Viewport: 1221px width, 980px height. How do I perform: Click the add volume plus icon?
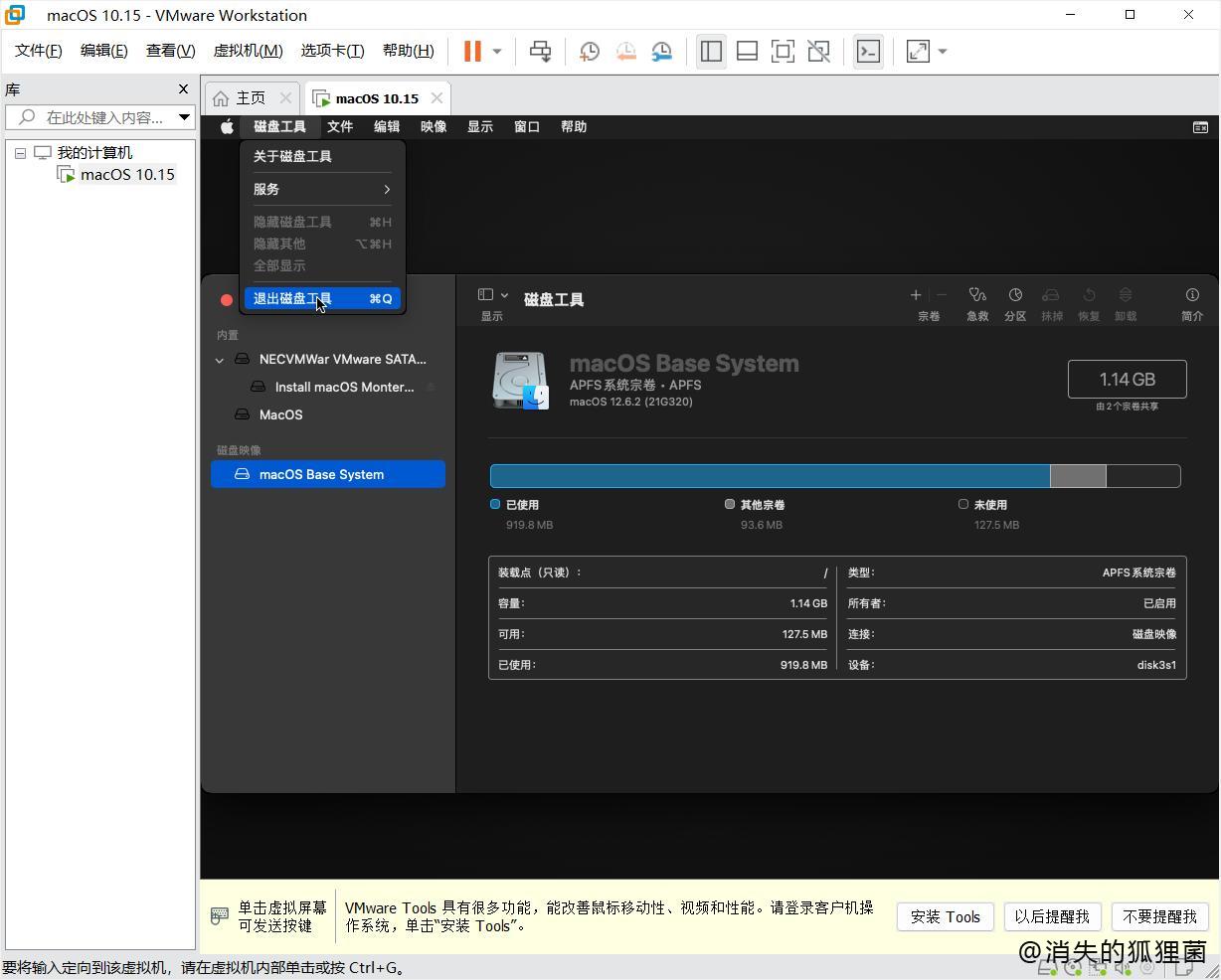(916, 294)
